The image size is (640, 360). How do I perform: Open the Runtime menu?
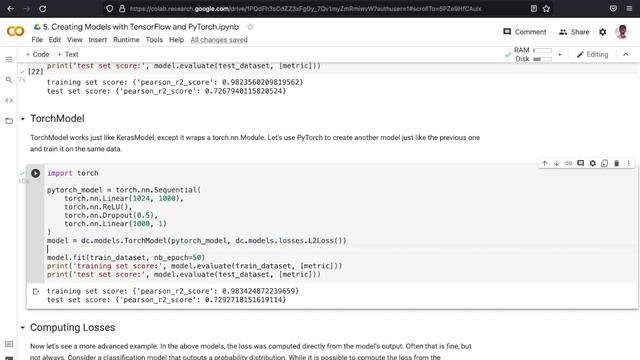click(x=126, y=40)
